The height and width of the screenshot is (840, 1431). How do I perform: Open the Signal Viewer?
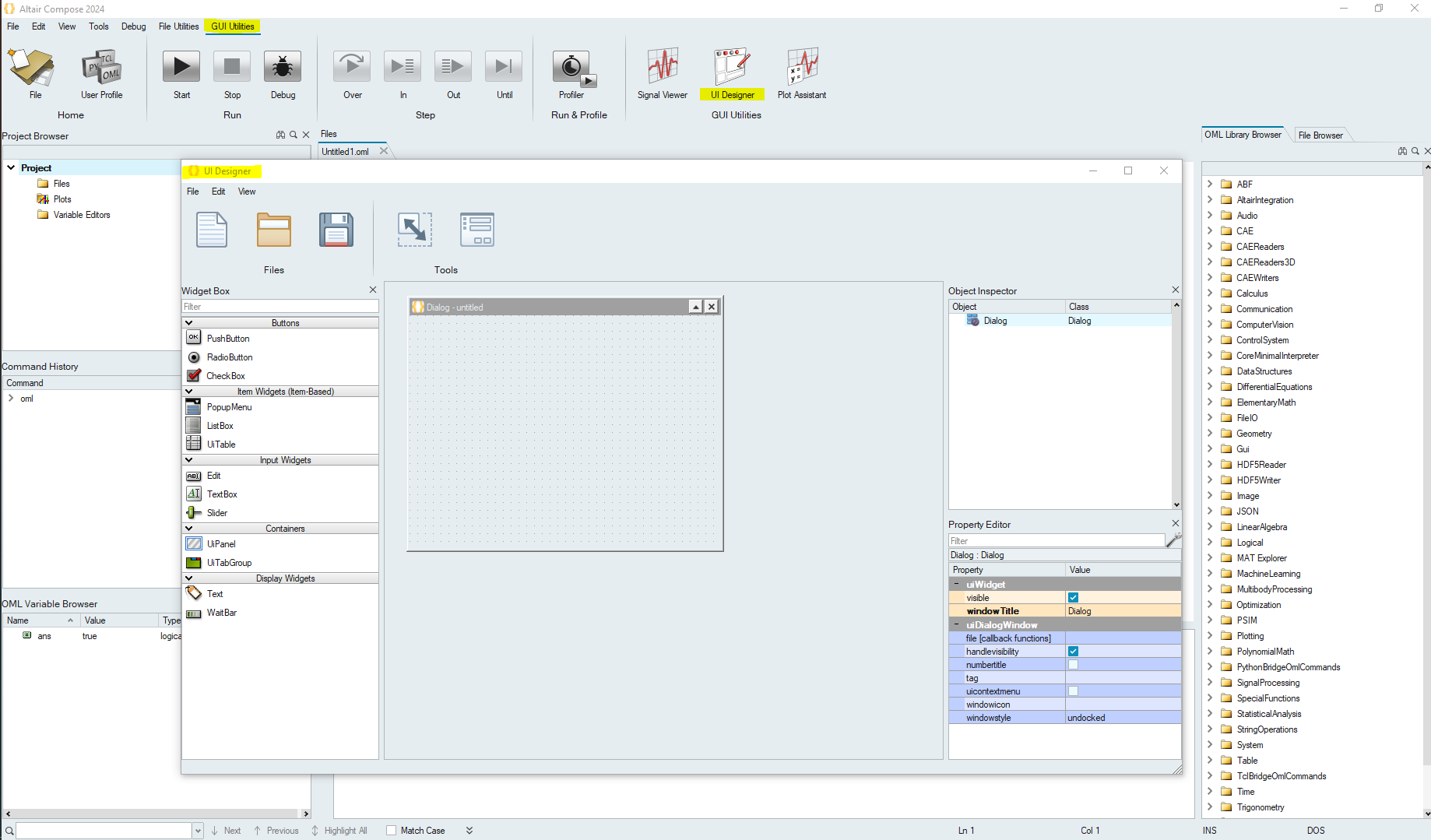[663, 66]
